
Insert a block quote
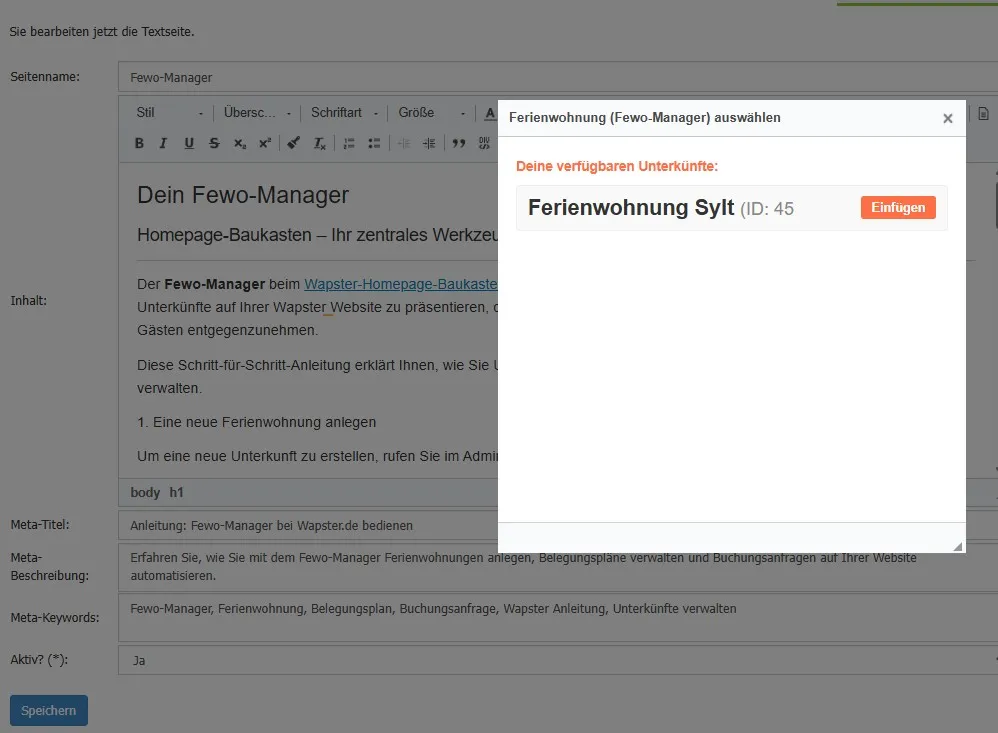(x=458, y=143)
